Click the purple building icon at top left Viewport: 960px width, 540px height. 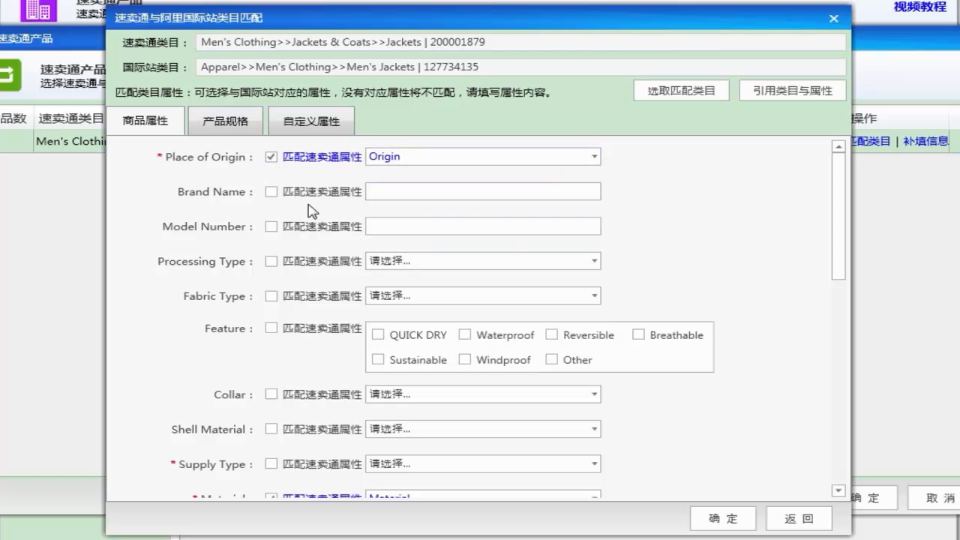tap(38, 10)
